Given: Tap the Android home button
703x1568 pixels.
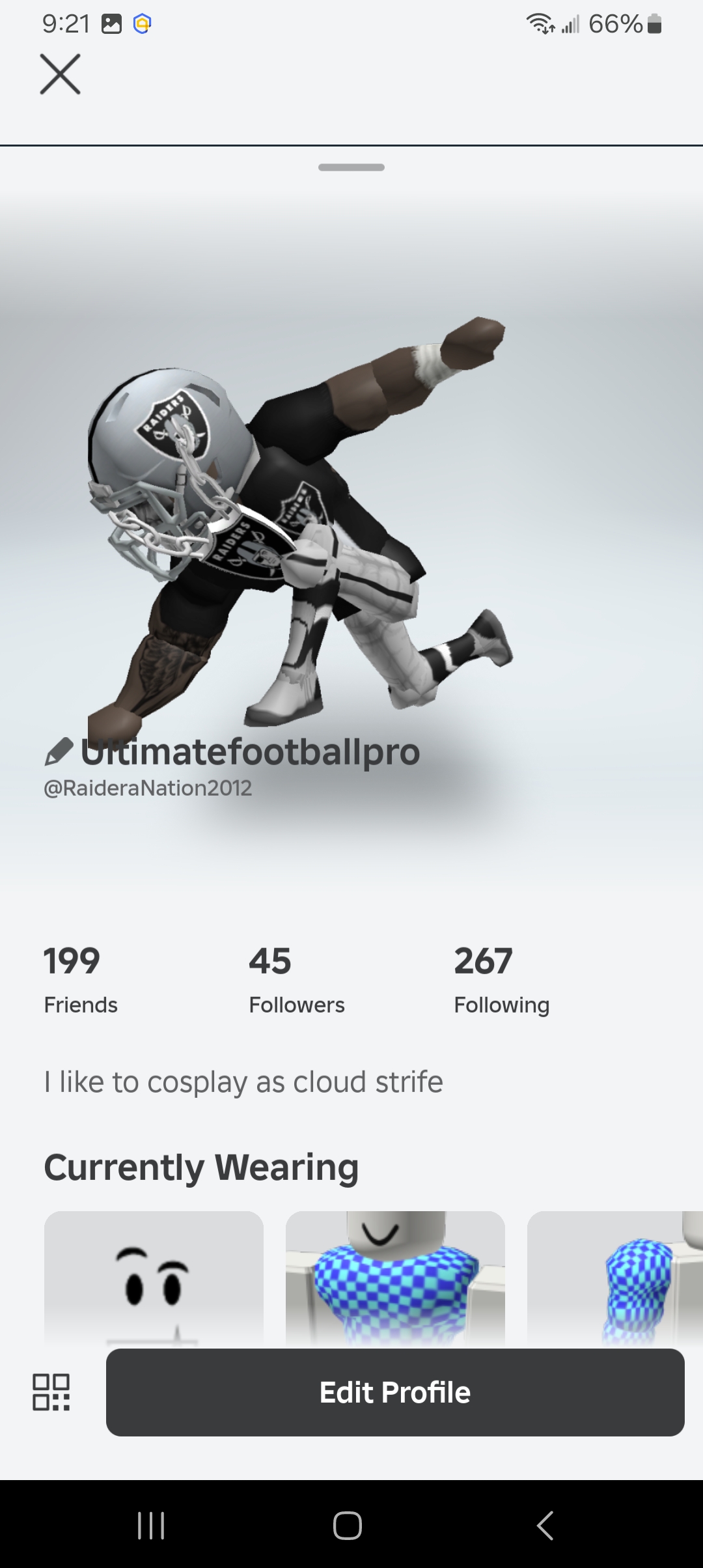Looking at the screenshot, I should tap(348, 1525).
